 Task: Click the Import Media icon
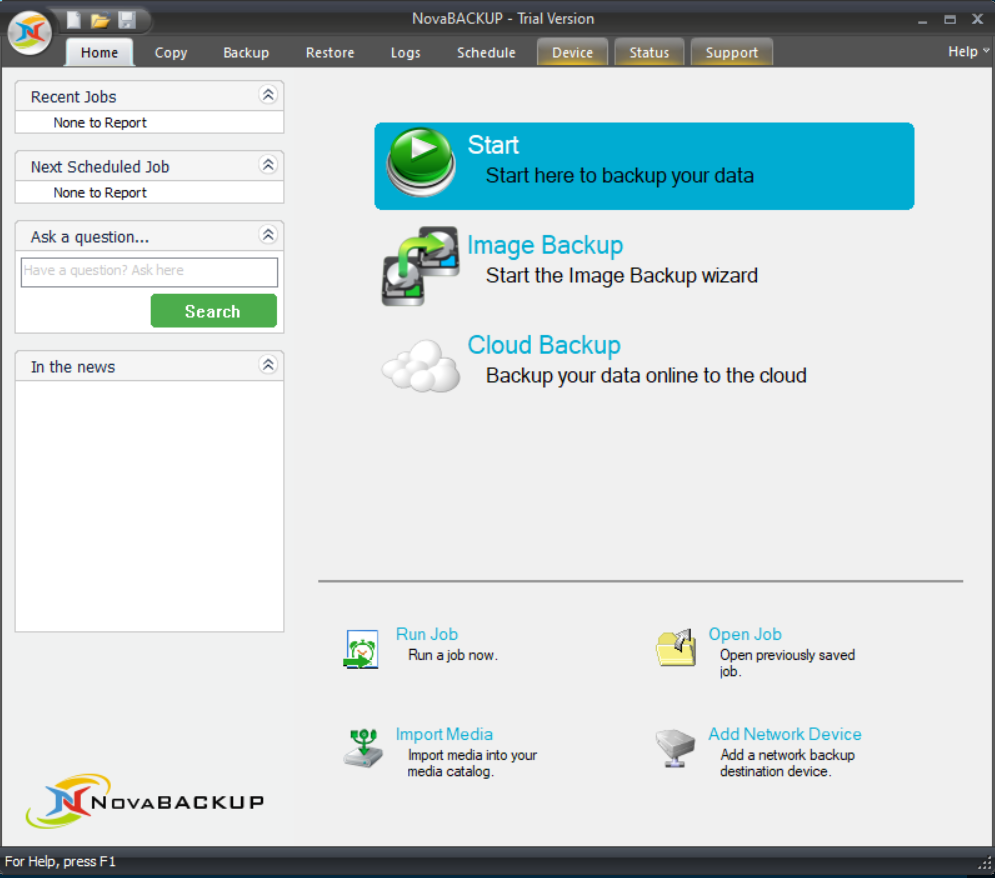click(x=362, y=748)
